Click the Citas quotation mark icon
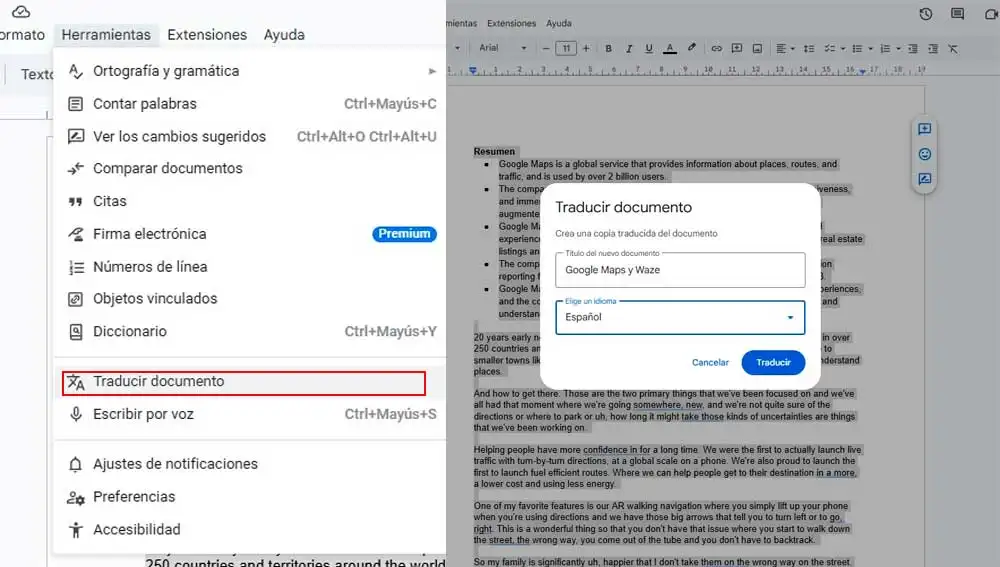Viewport: 1000px width, 567px height. (75, 202)
